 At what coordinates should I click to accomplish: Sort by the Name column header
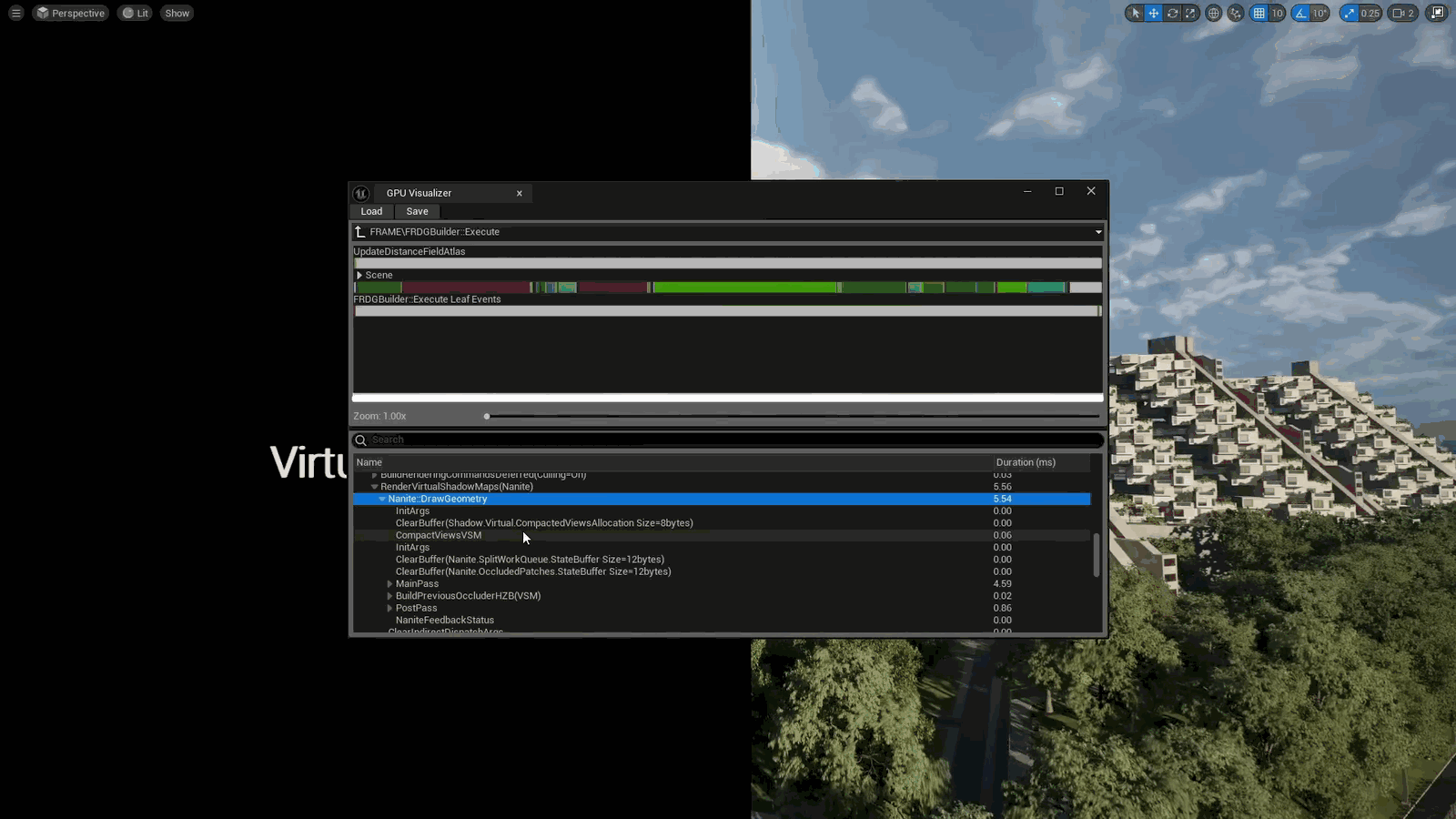(672, 462)
